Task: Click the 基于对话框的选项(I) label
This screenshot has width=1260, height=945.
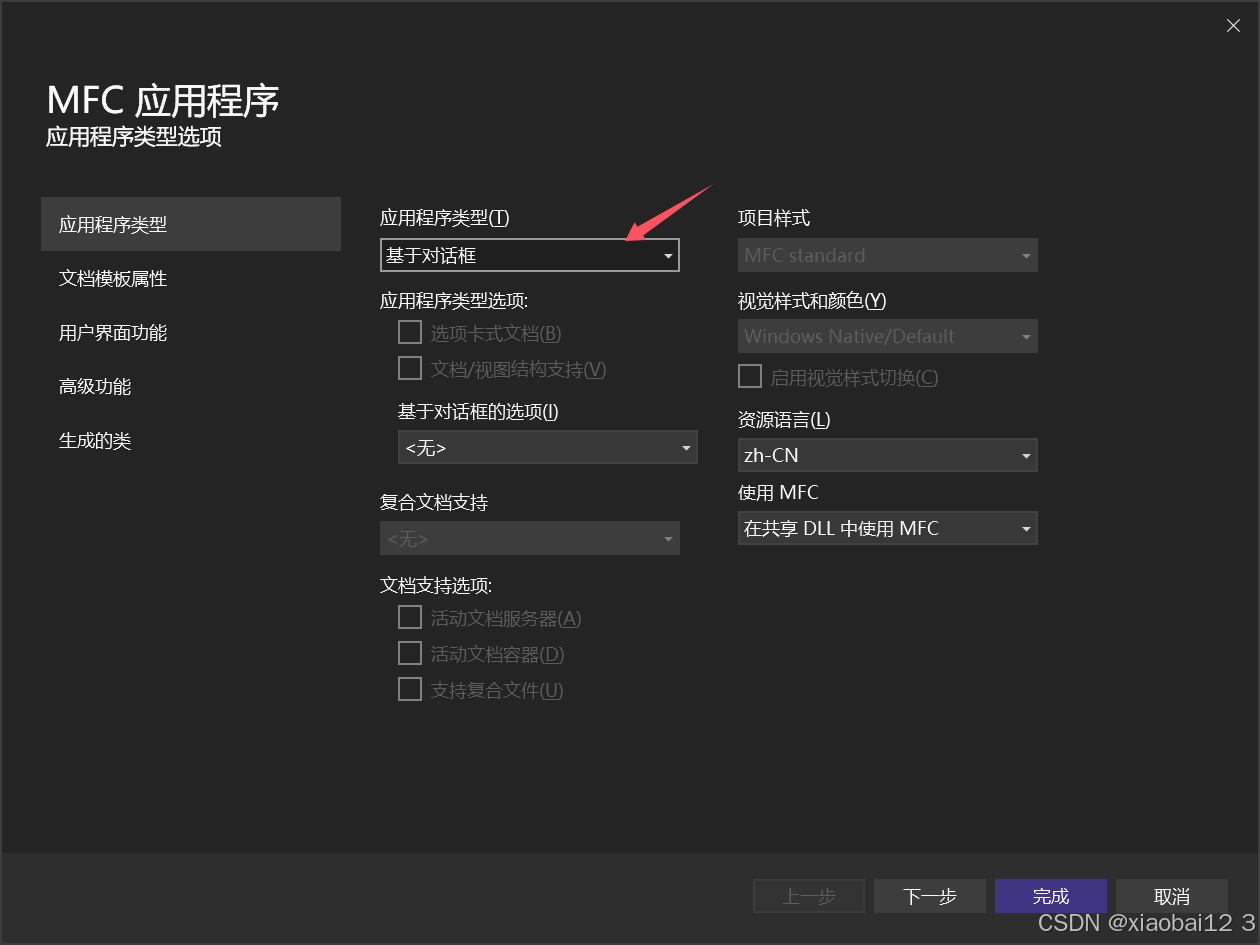Action: click(478, 411)
